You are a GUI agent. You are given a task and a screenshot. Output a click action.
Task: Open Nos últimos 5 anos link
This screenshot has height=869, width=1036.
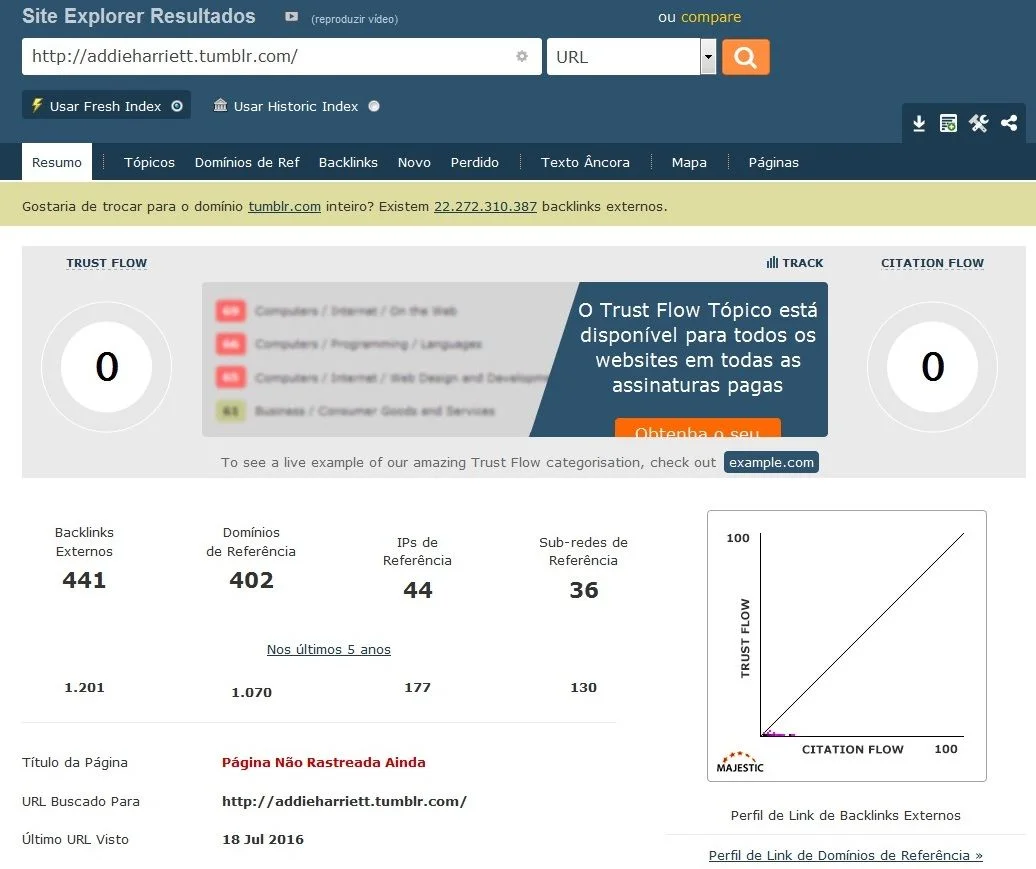(328, 649)
